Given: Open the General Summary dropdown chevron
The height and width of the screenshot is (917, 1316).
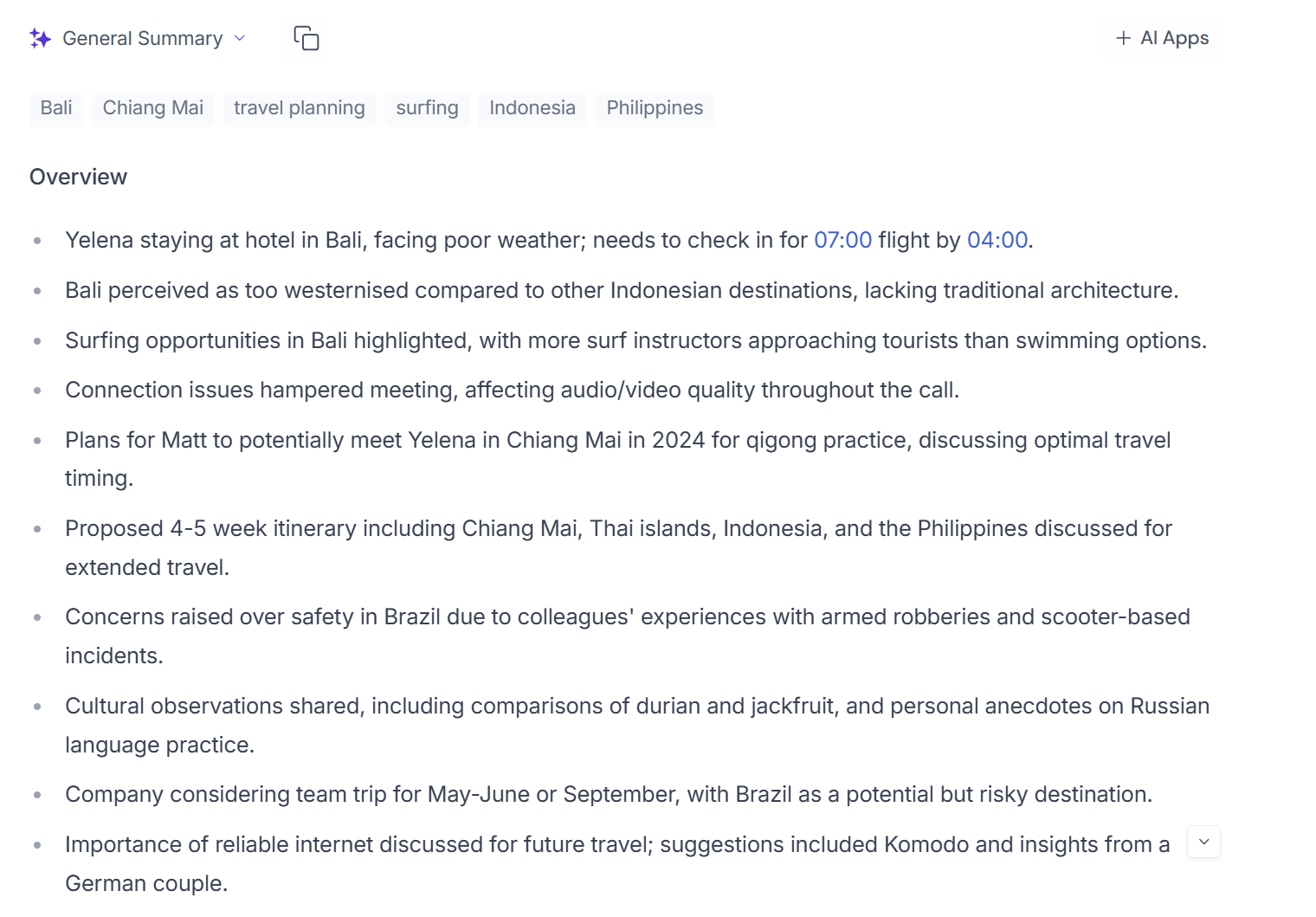Looking at the screenshot, I should pyautogui.click(x=240, y=38).
